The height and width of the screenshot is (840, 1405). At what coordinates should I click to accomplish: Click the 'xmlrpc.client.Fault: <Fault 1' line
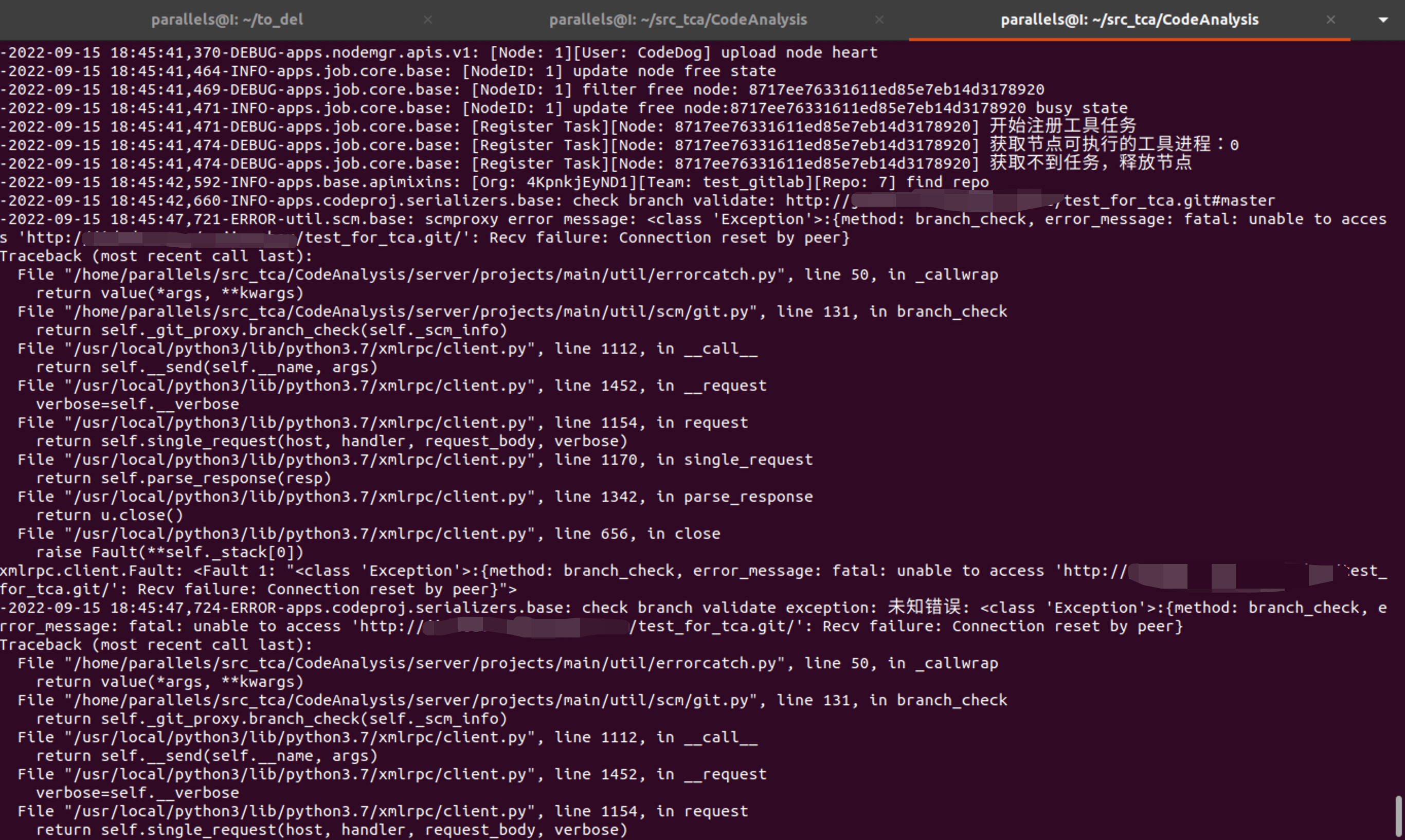(693, 580)
